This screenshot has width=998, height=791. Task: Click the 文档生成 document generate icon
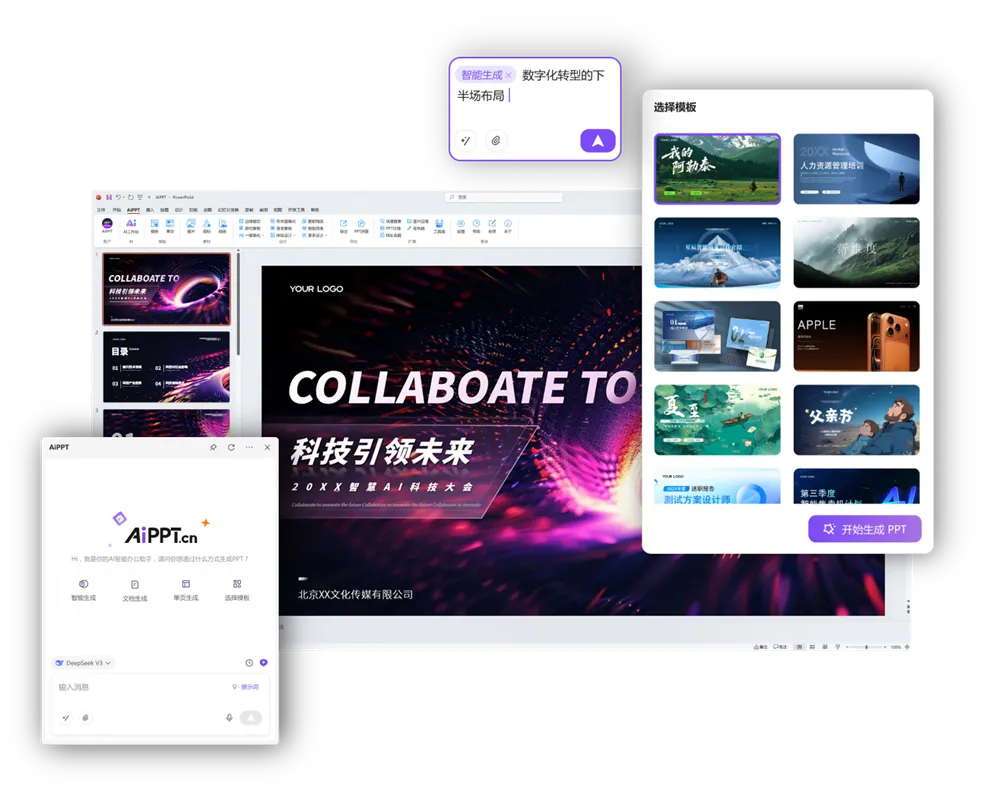coord(135,584)
